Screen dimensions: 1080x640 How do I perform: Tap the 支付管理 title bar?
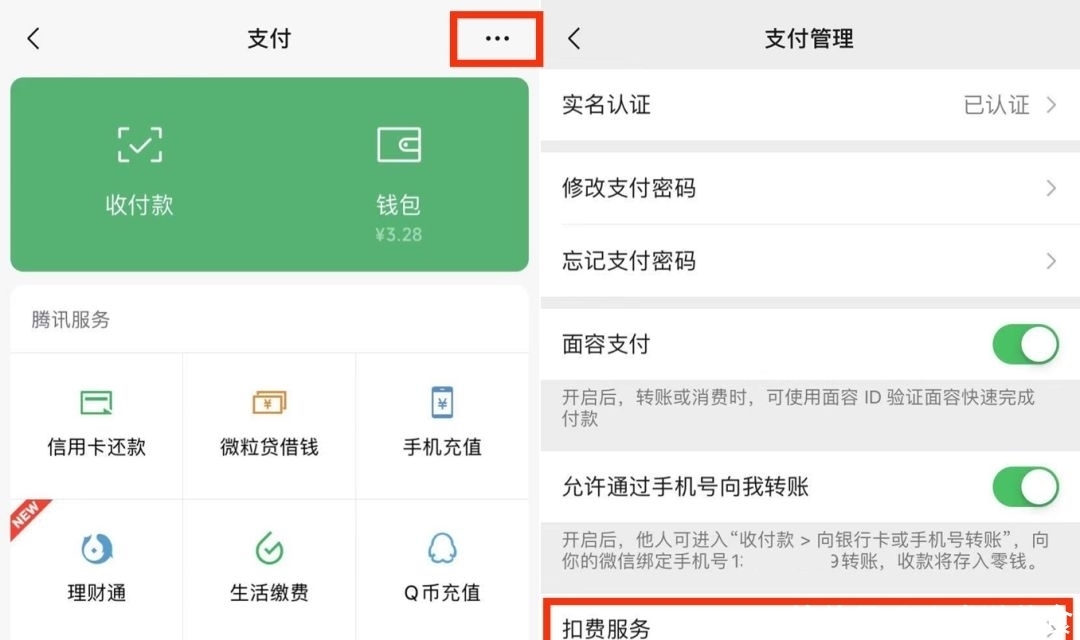[808, 38]
